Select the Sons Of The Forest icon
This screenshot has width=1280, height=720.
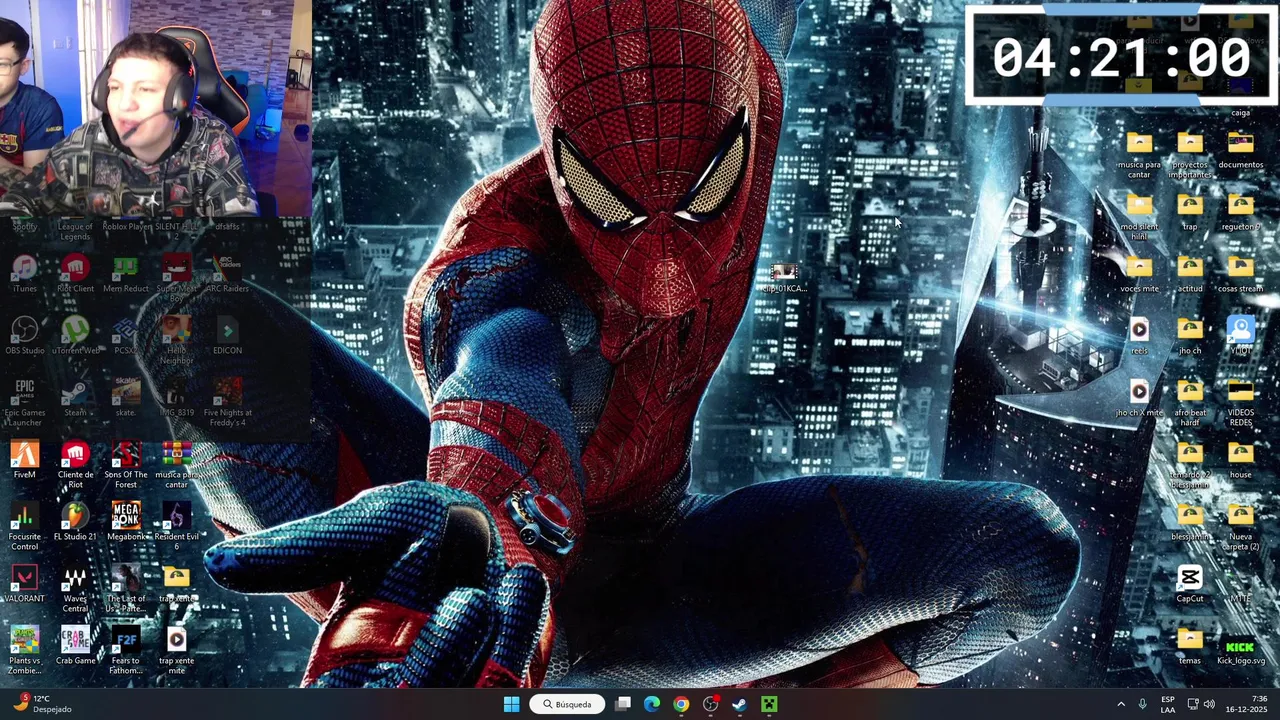(125, 465)
